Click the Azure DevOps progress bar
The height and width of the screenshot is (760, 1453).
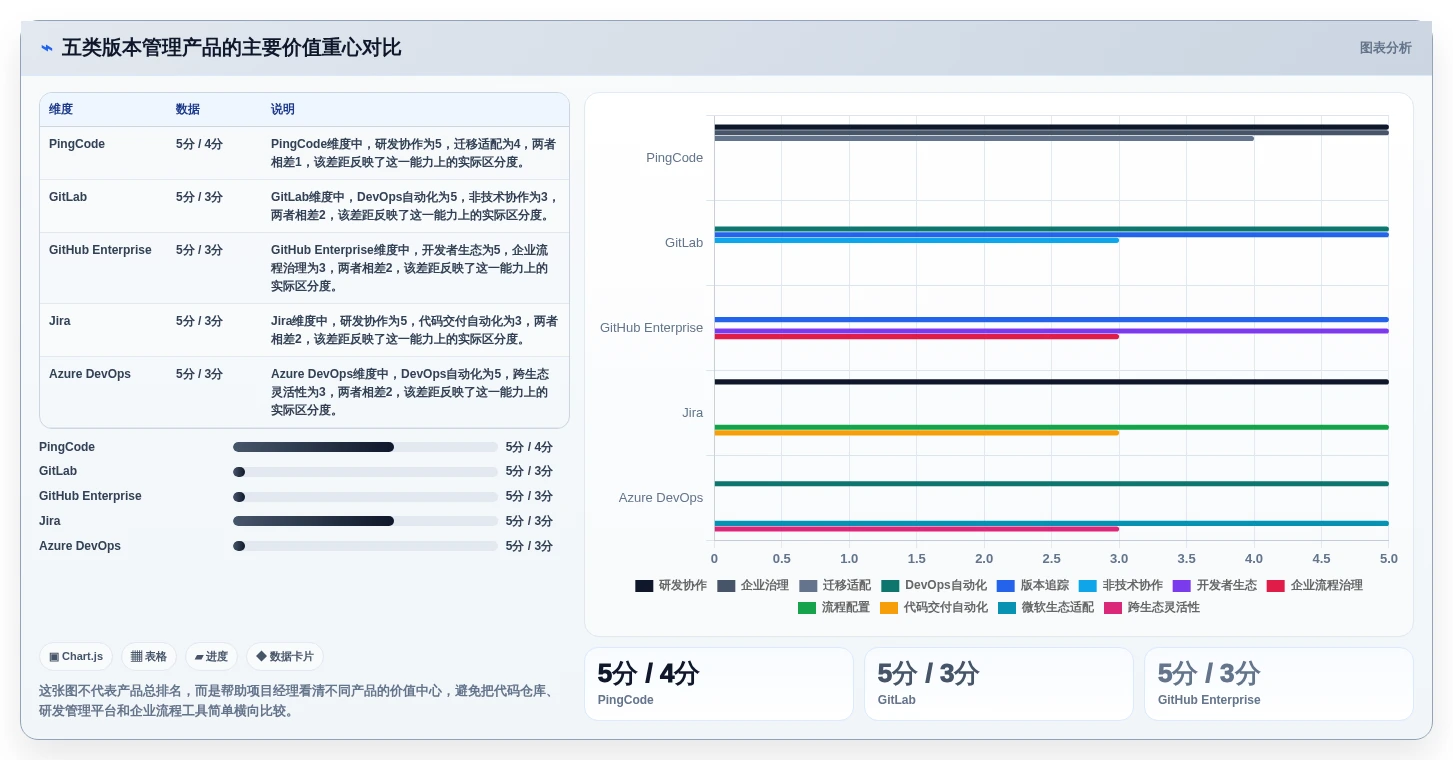tap(365, 546)
